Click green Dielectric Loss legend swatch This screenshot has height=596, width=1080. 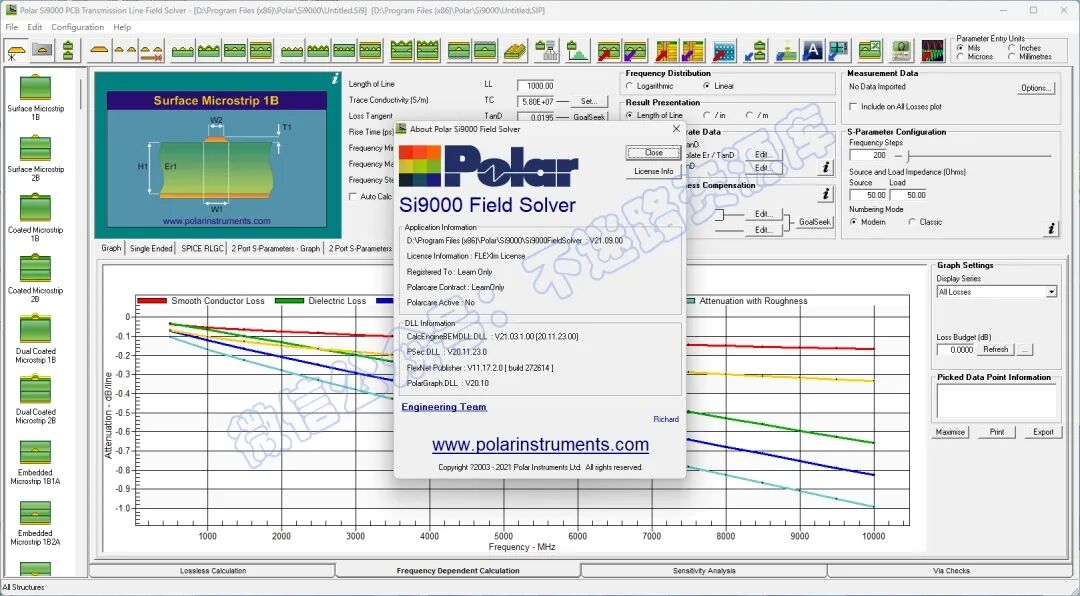[289, 301]
